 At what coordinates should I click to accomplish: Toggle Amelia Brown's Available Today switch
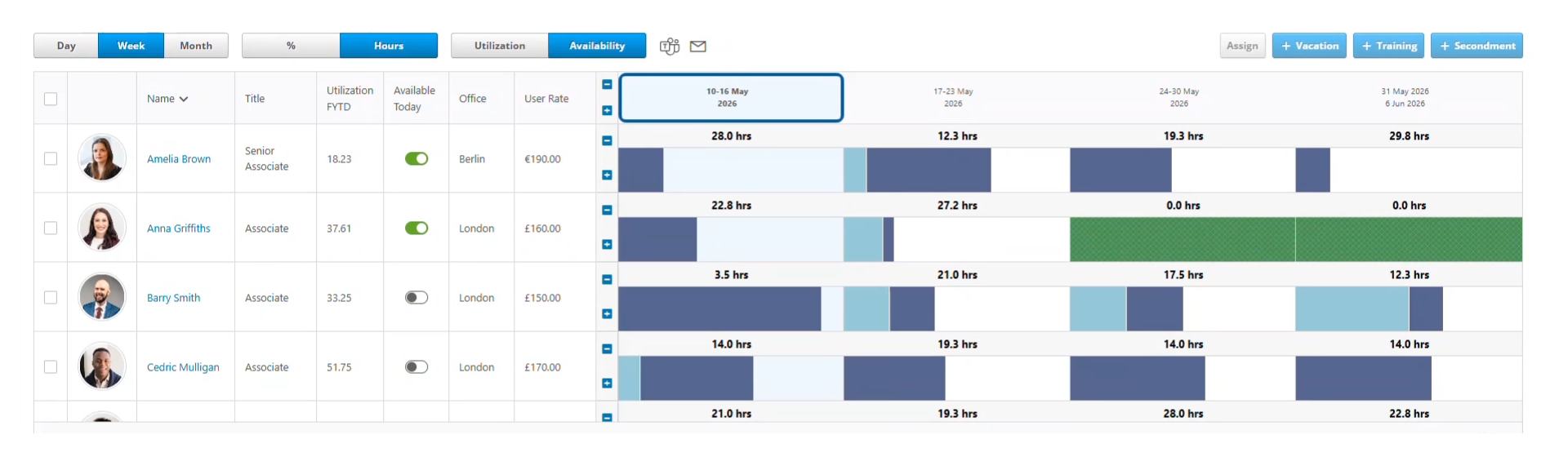click(416, 158)
